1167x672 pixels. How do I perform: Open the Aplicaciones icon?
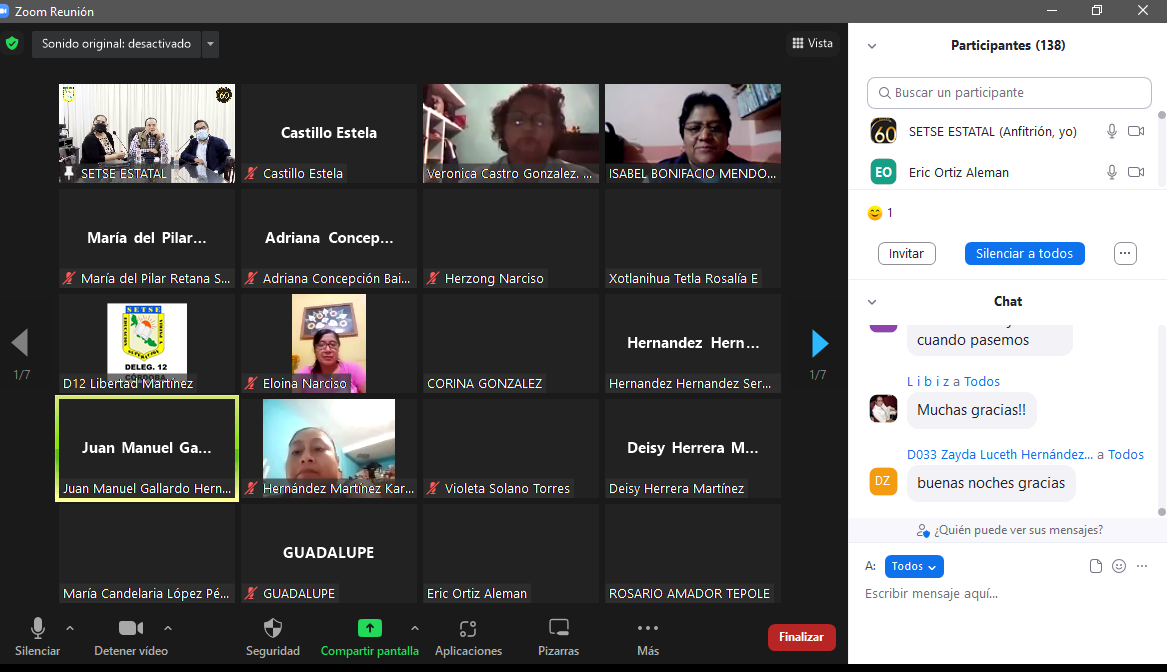pyautogui.click(x=468, y=629)
